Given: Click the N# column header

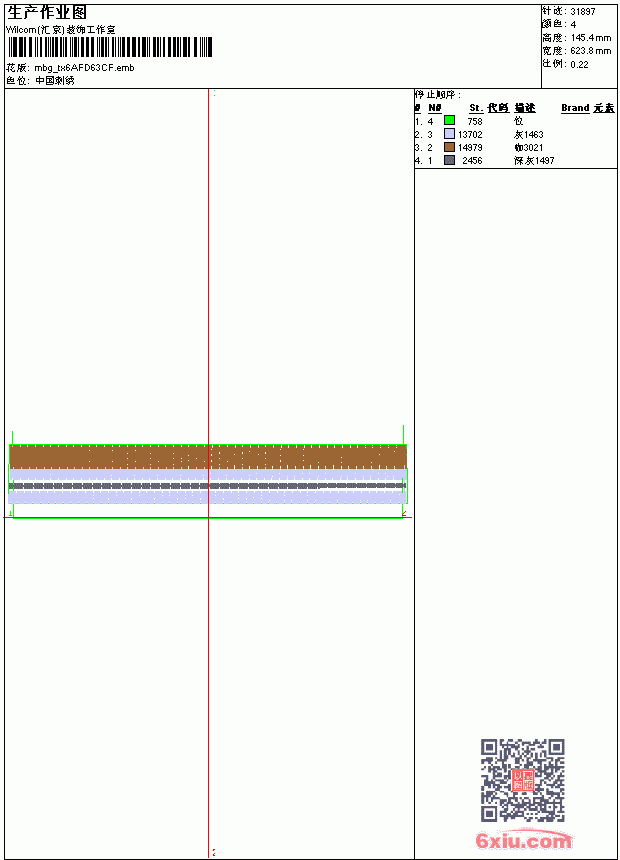Looking at the screenshot, I should pos(435,108).
